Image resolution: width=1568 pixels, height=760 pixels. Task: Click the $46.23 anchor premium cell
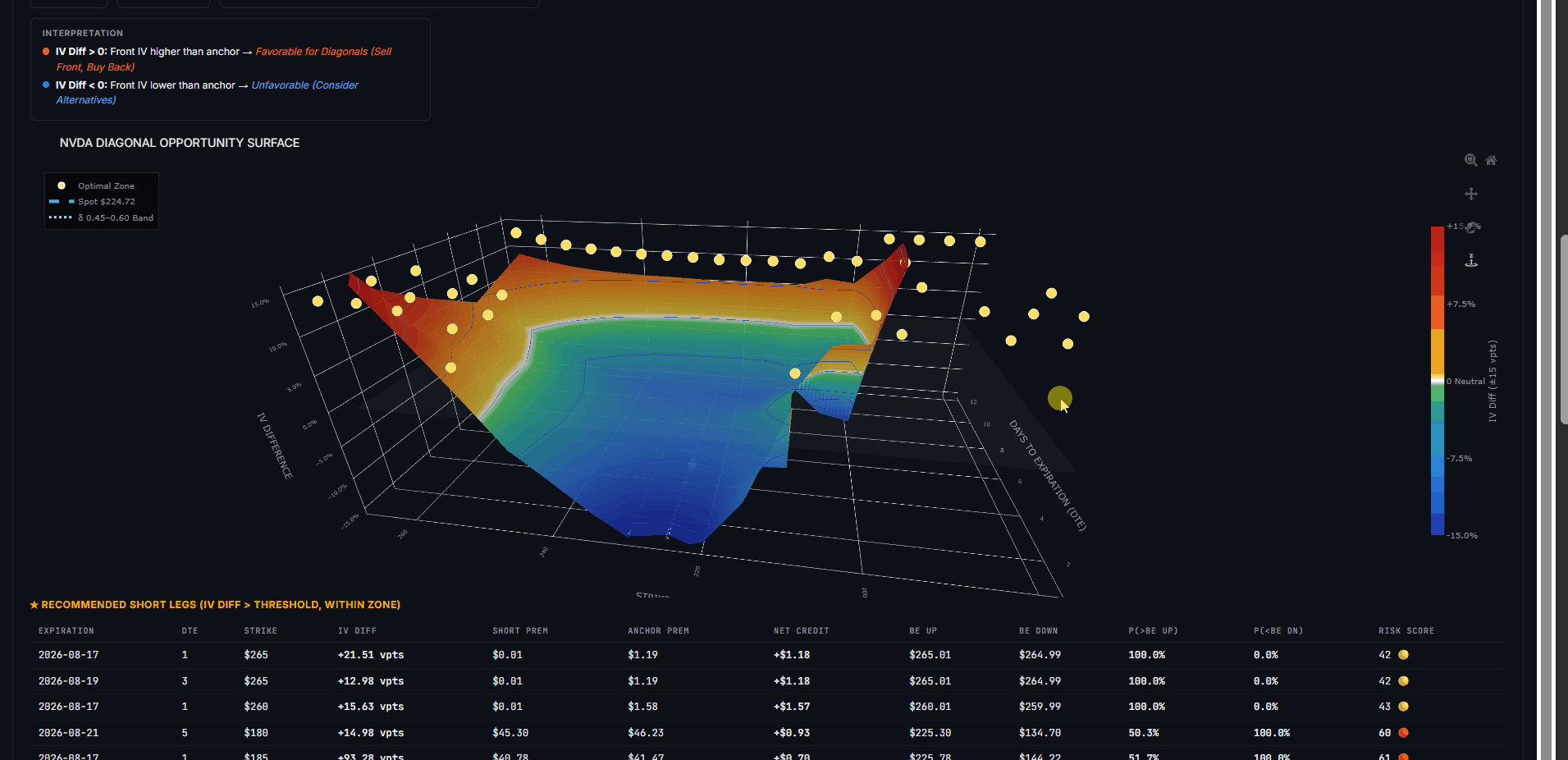[x=646, y=733]
